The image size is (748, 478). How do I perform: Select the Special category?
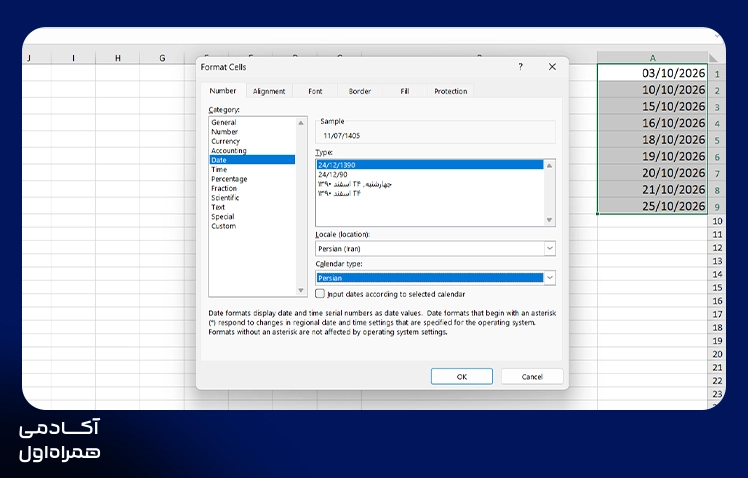pos(252,217)
